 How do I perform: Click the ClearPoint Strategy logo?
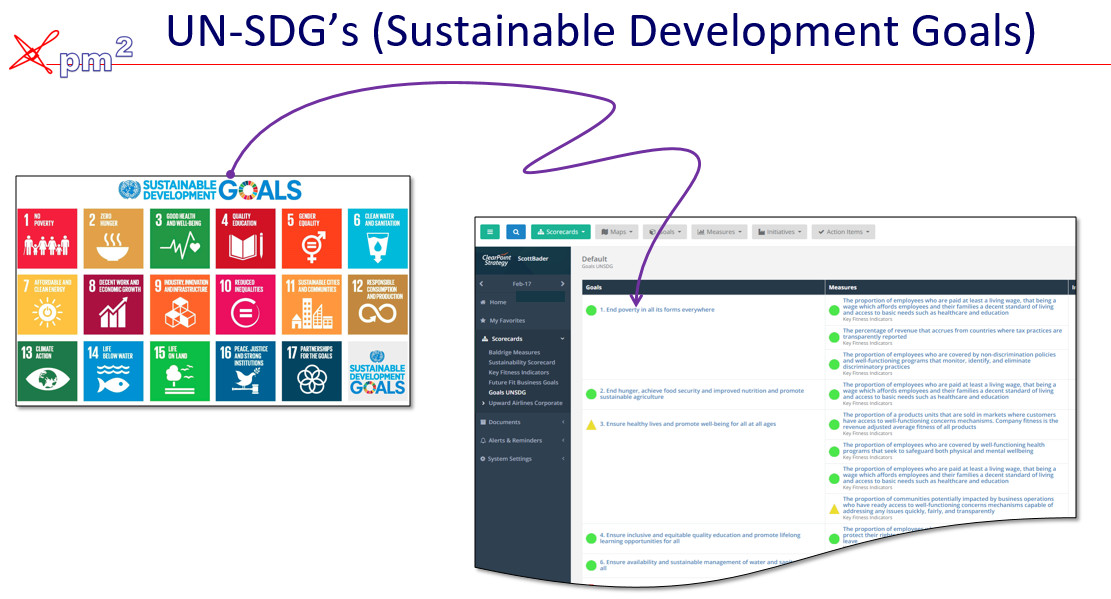[x=496, y=259]
